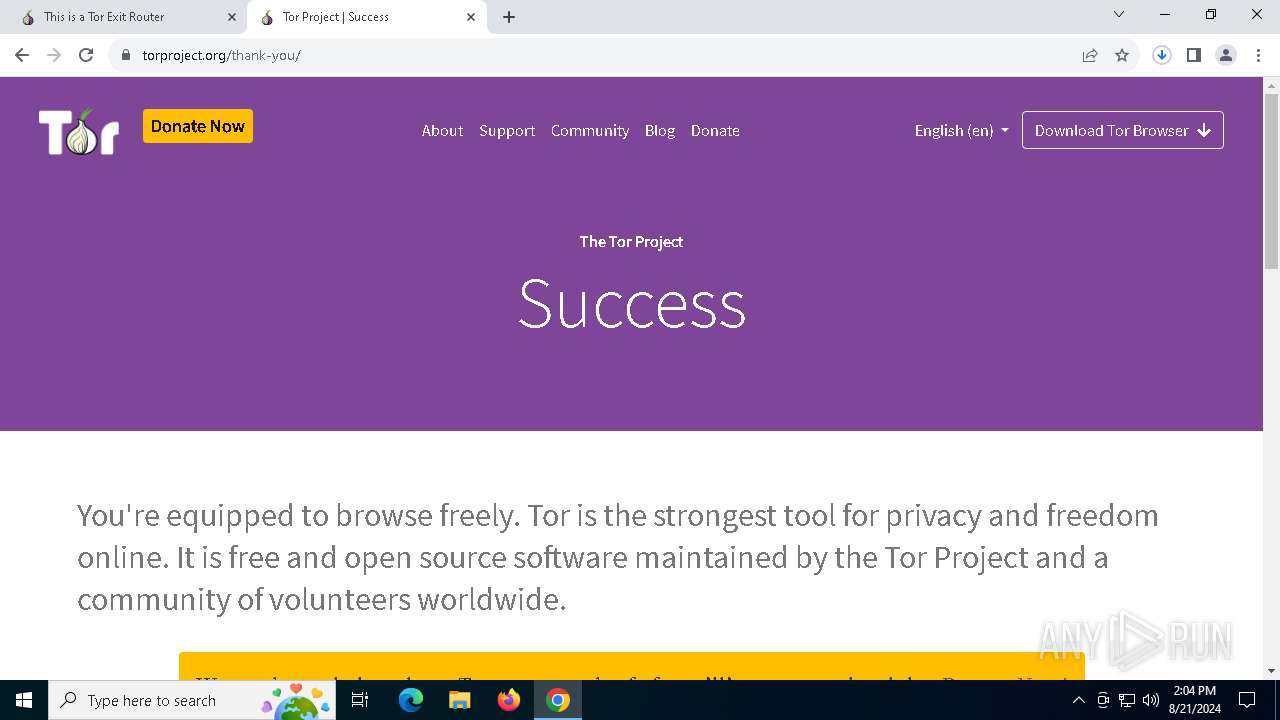Open the Blog link
Image resolution: width=1280 pixels, height=720 pixels.
tap(660, 130)
